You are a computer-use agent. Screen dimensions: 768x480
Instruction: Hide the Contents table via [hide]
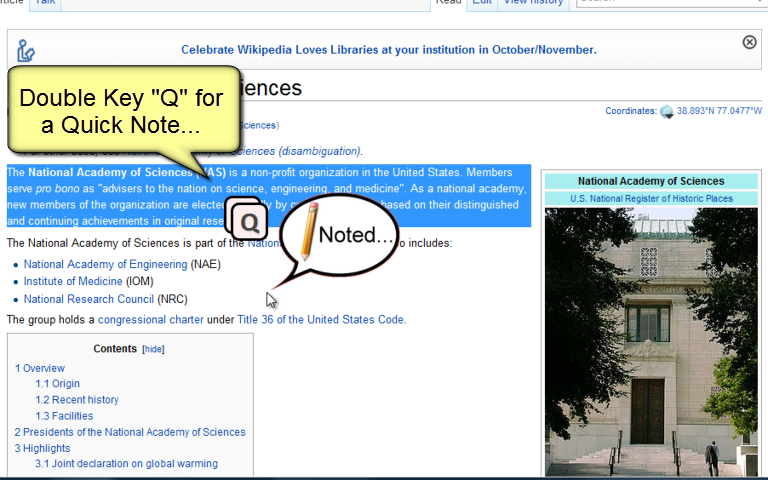[153, 349]
